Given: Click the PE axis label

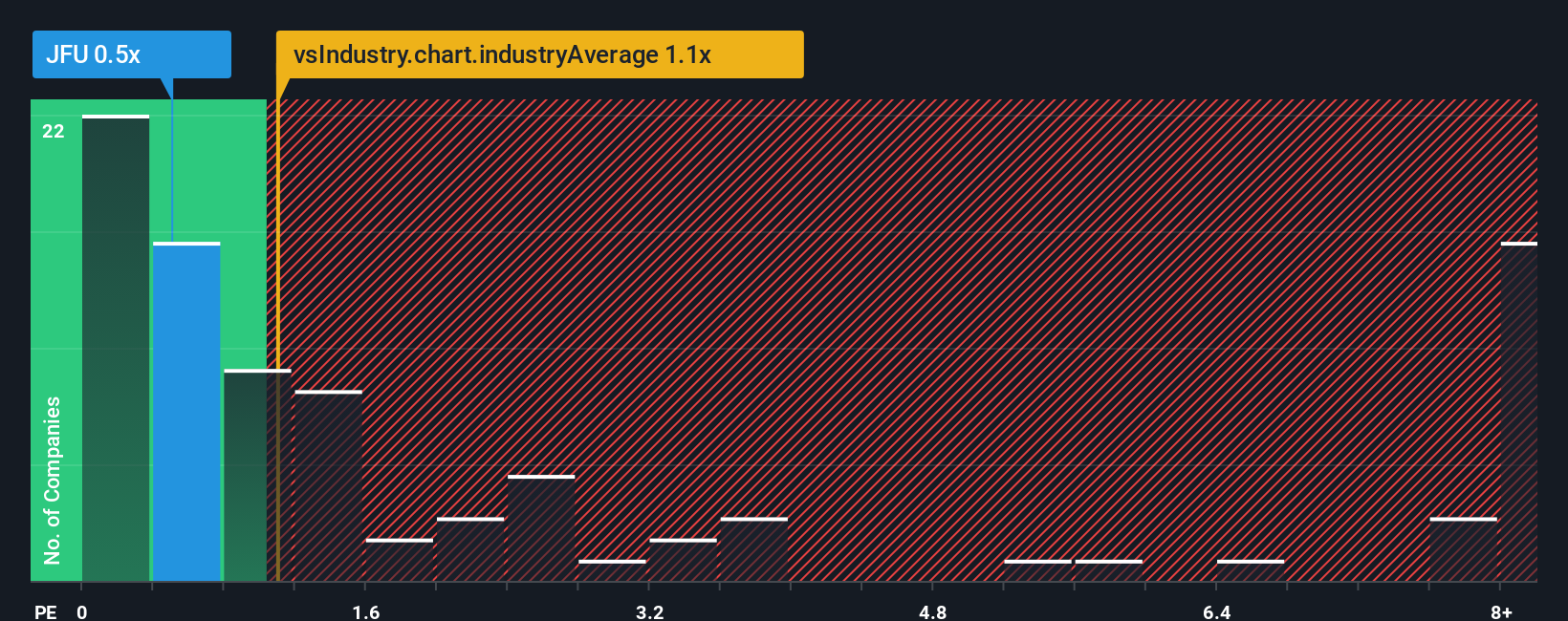Looking at the screenshot, I should (x=46, y=611).
